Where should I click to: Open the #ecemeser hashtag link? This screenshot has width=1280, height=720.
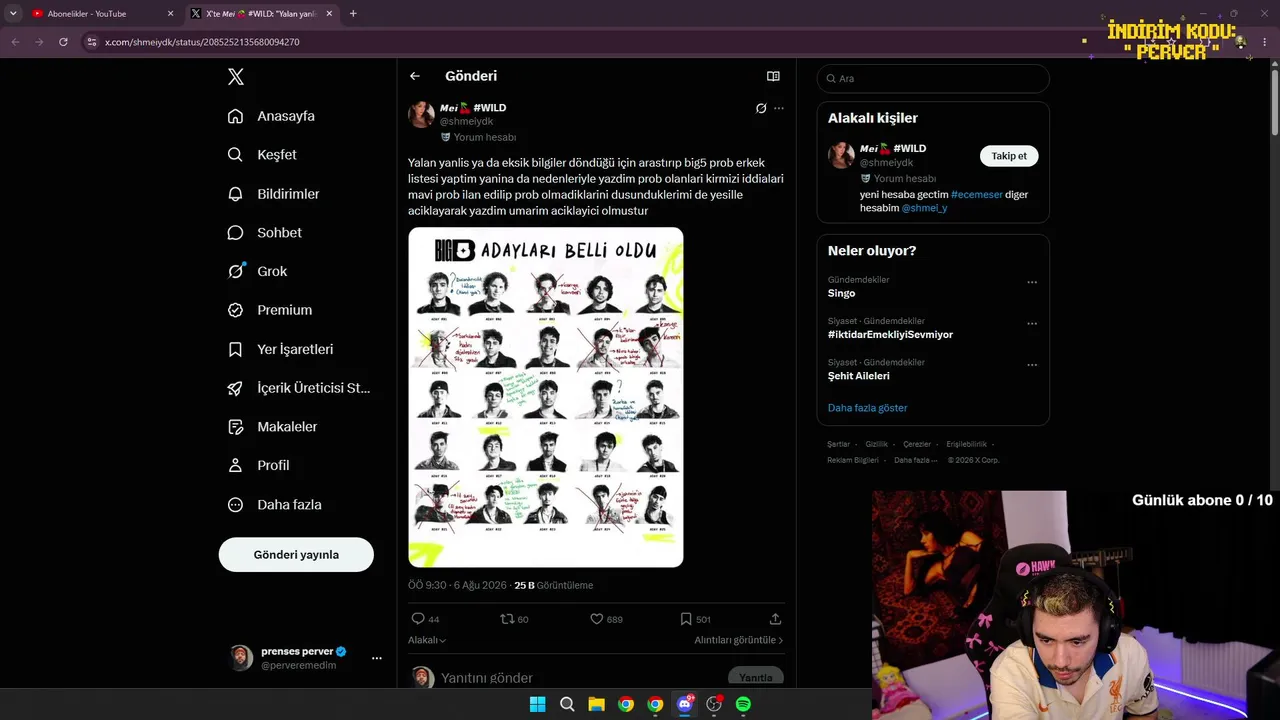tap(977, 195)
